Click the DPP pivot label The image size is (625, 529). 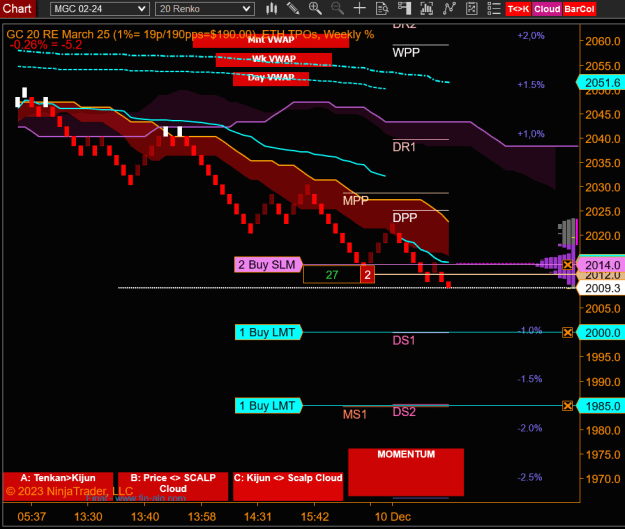(x=405, y=218)
